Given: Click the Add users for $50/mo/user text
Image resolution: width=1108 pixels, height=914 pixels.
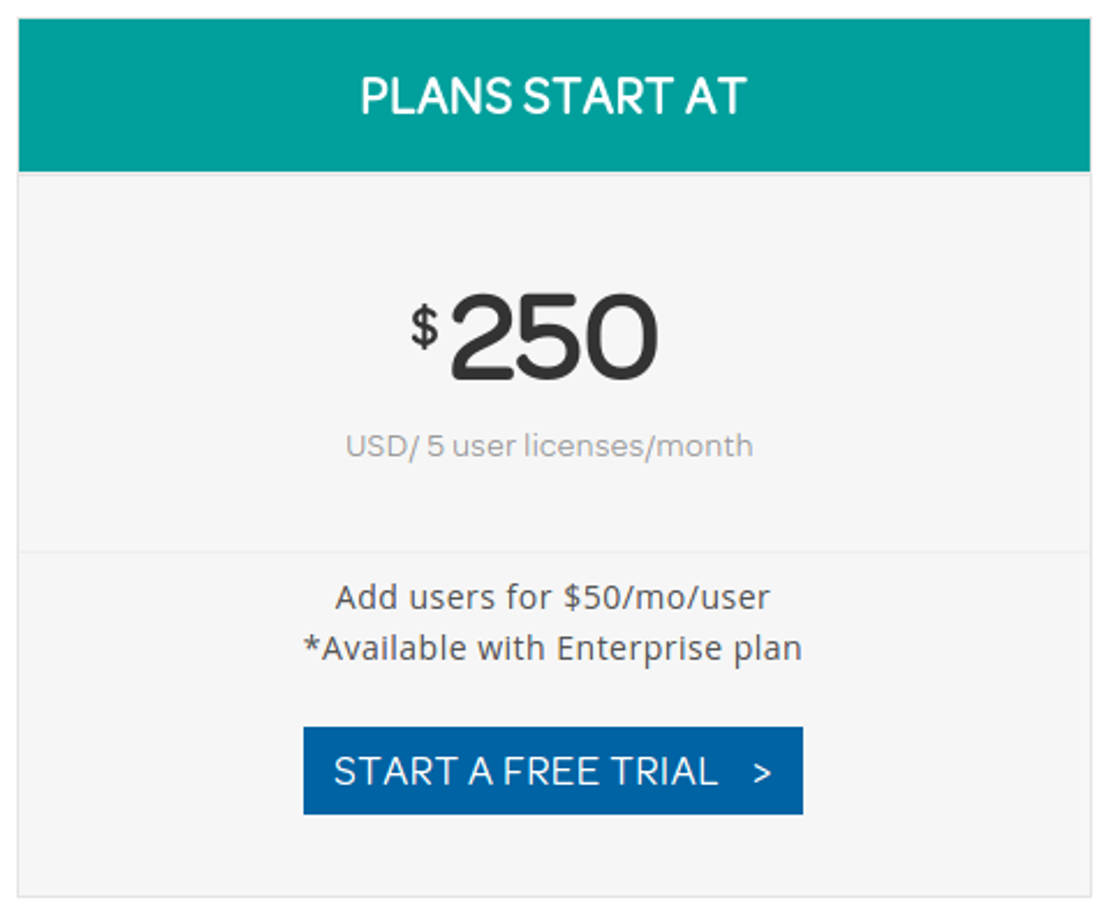Looking at the screenshot, I should pyautogui.click(x=552, y=598).
